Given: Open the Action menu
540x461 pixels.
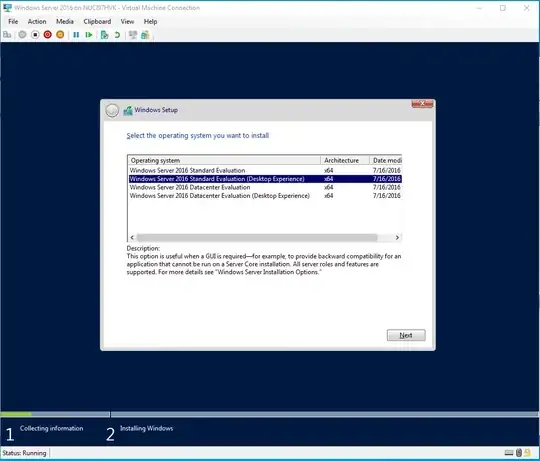Looking at the screenshot, I should (x=37, y=21).
